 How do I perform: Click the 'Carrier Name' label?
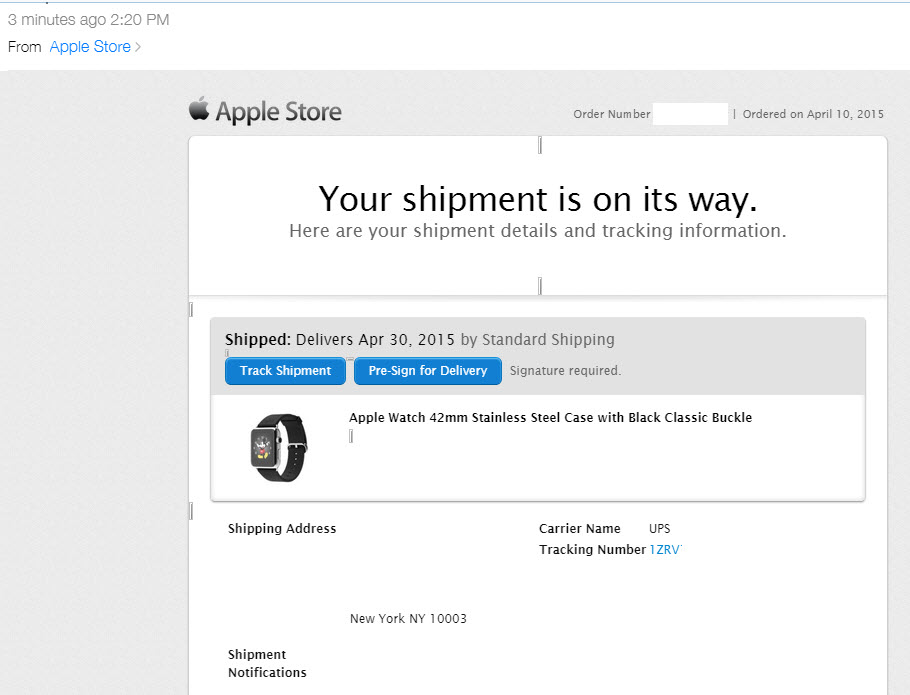pos(579,529)
